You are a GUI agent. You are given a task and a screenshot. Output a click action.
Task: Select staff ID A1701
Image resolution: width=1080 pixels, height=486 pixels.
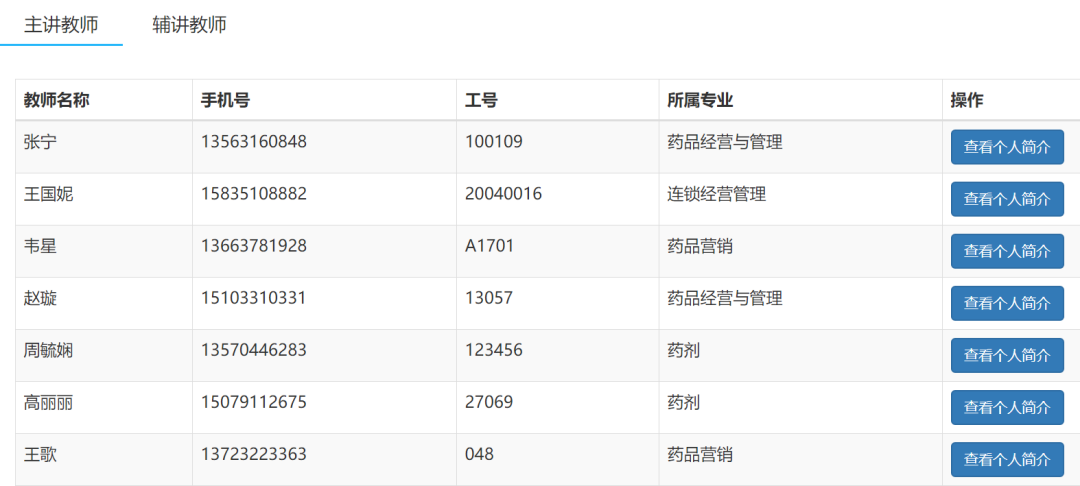click(490, 246)
